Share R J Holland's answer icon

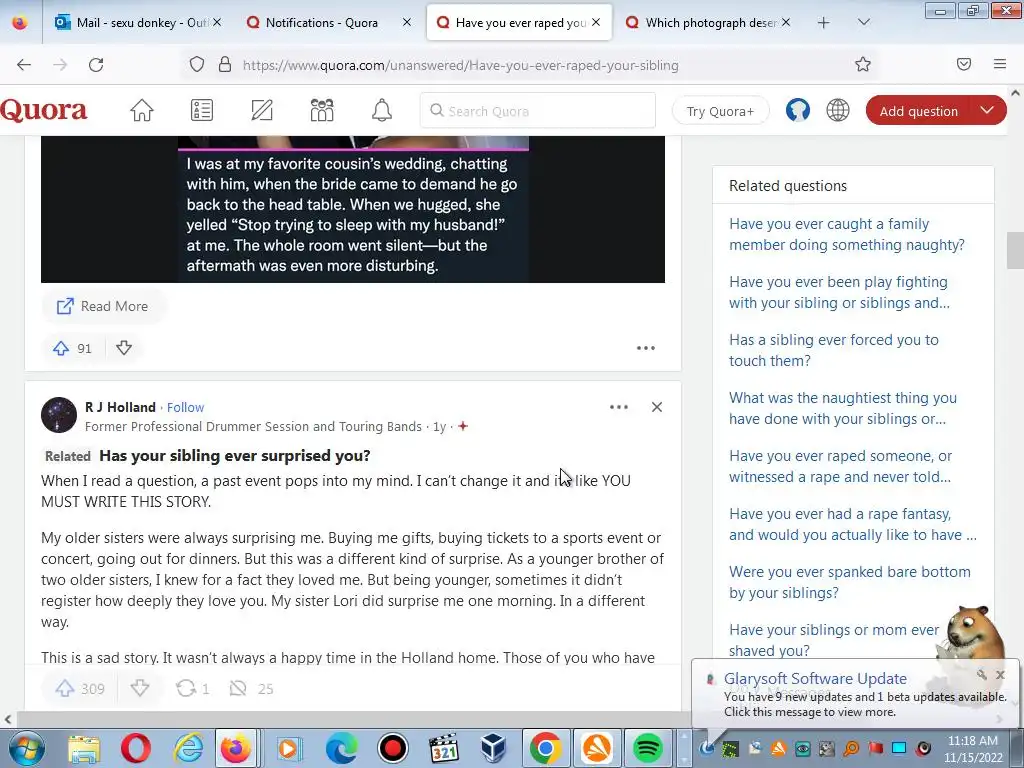(x=186, y=688)
